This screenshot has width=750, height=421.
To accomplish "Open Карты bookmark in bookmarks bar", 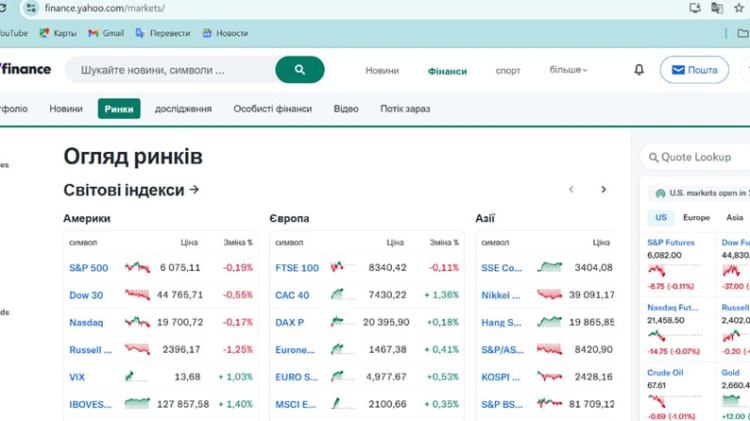I will point(58,33).
